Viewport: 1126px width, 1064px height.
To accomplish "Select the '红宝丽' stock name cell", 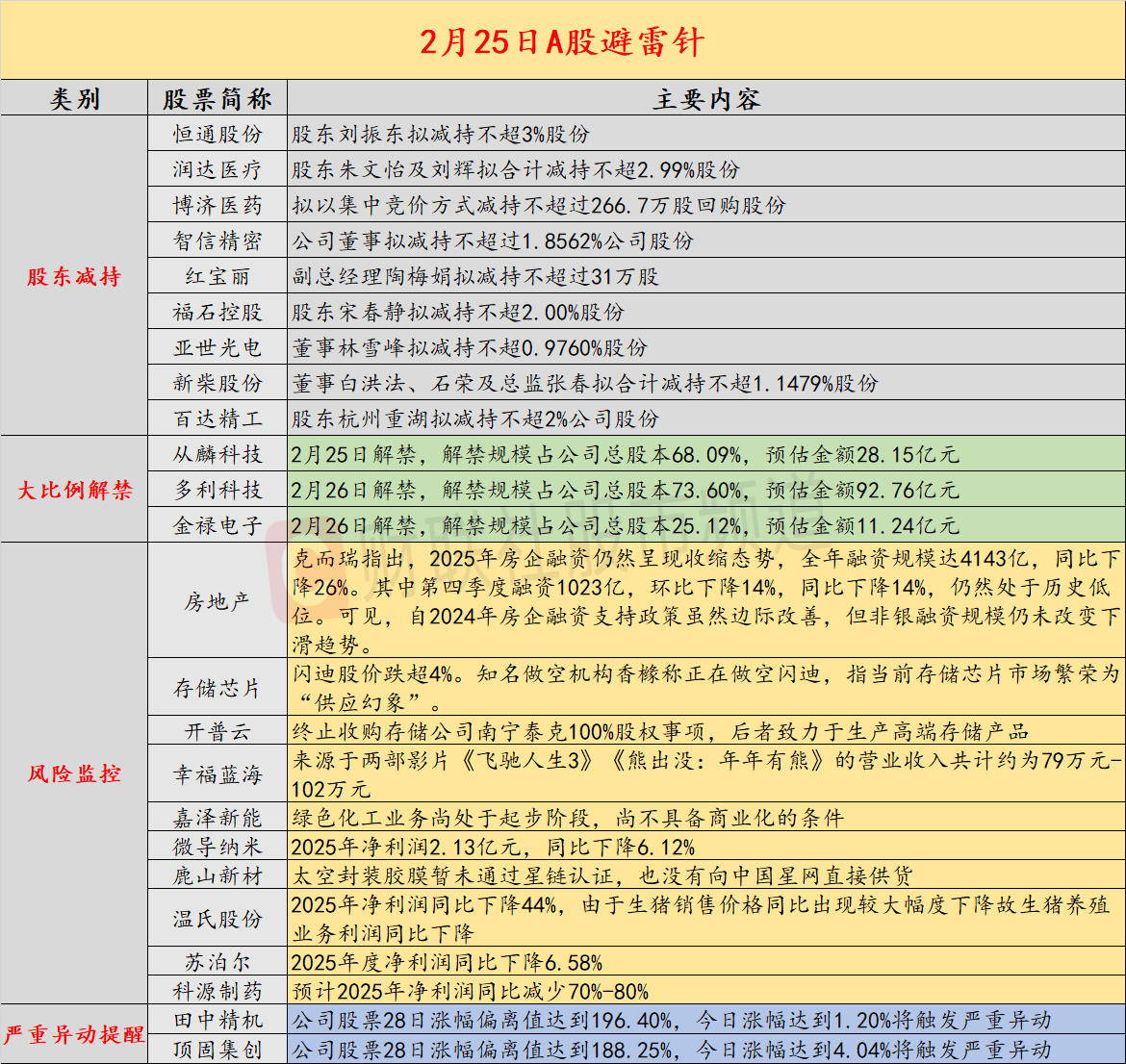I will (x=218, y=277).
